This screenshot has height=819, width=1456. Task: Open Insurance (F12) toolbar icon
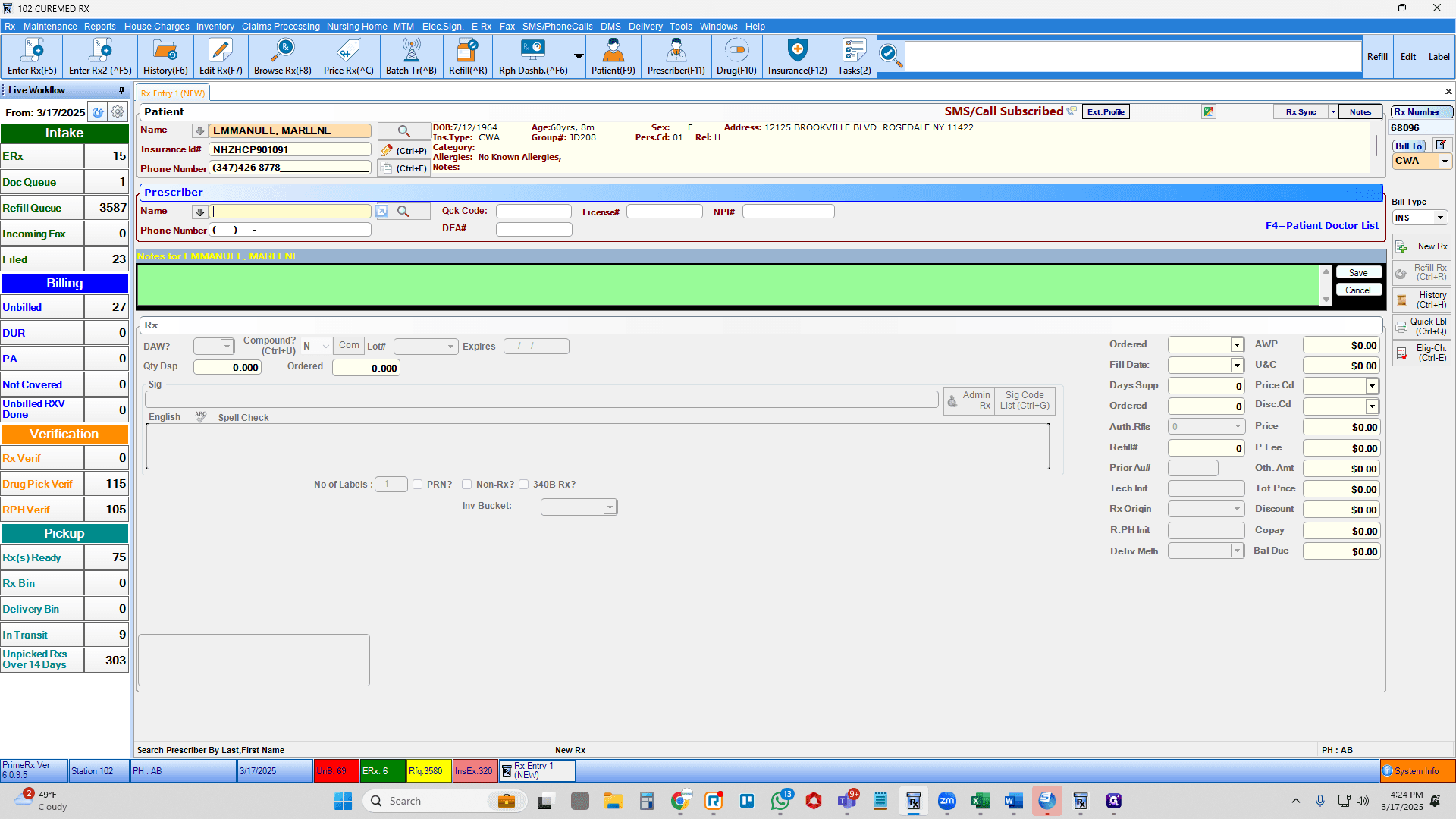pyautogui.click(x=798, y=57)
